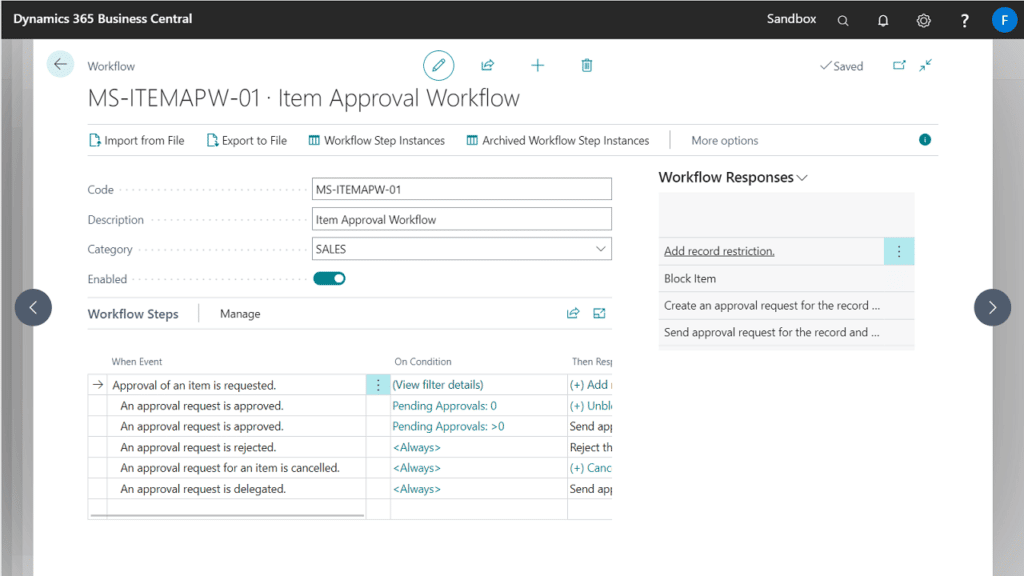Open the More options menu
The width and height of the screenshot is (1024, 576).
coord(724,140)
